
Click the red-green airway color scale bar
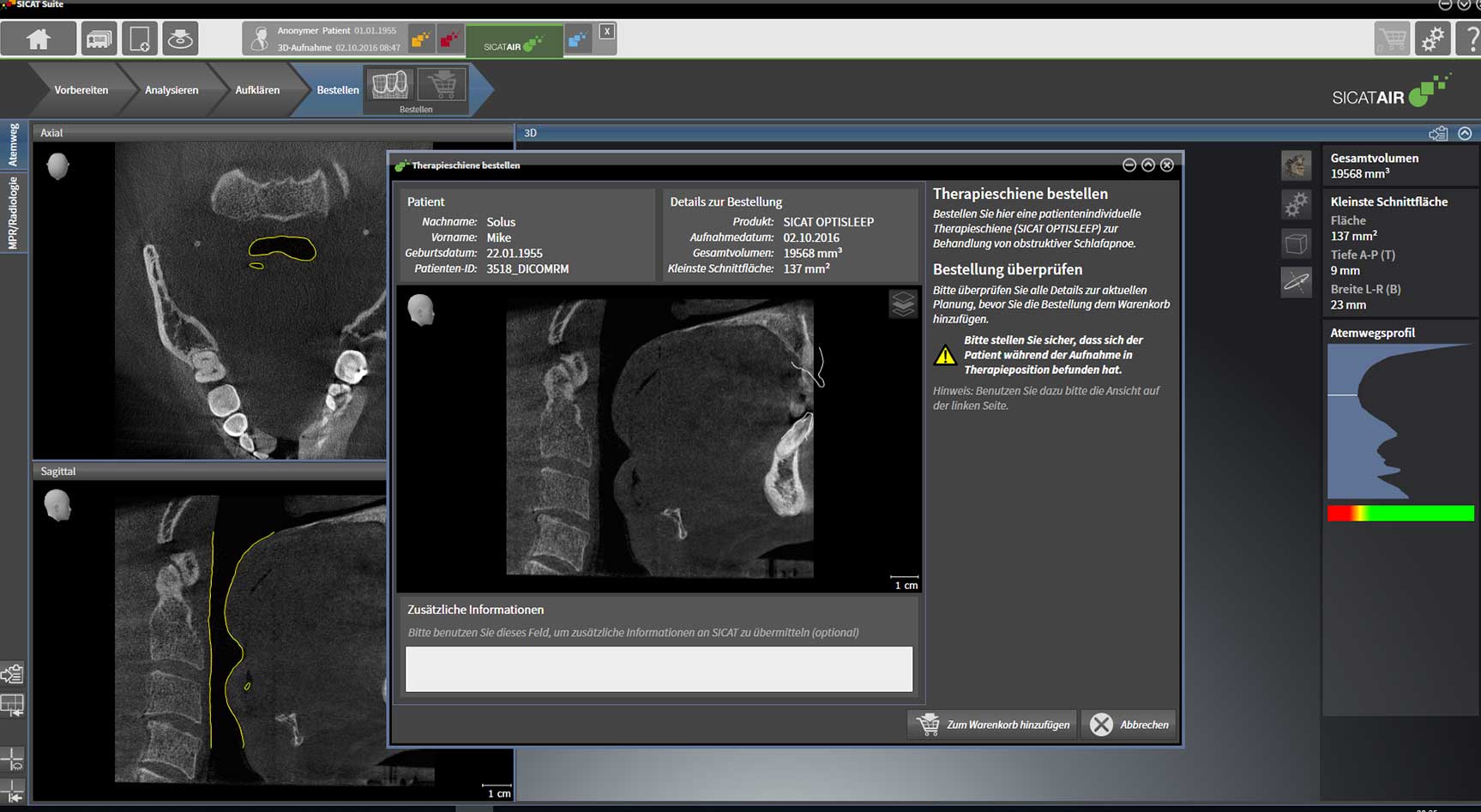point(1400,513)
